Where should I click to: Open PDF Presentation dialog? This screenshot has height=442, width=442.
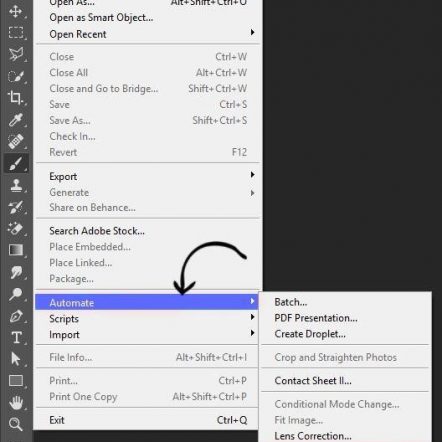(x=316, y=318)
